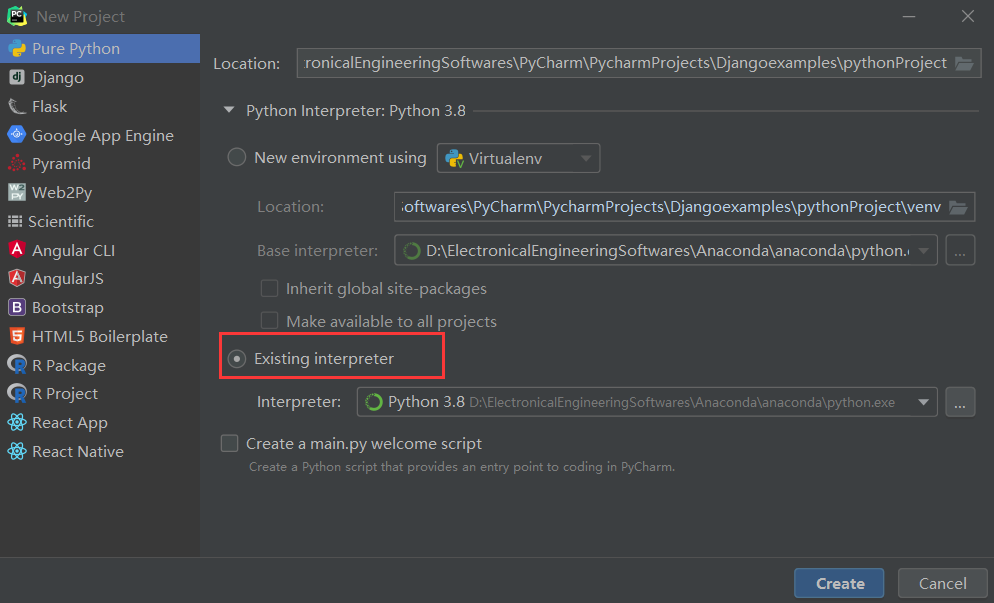Close the New Project dialog
Image resolution: width=994 pixels, height=603 pixels.
(x=967, y=16)
